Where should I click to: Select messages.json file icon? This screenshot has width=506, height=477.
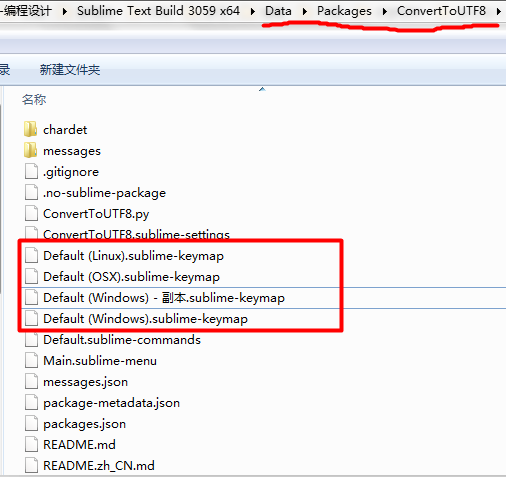point(31,381)
